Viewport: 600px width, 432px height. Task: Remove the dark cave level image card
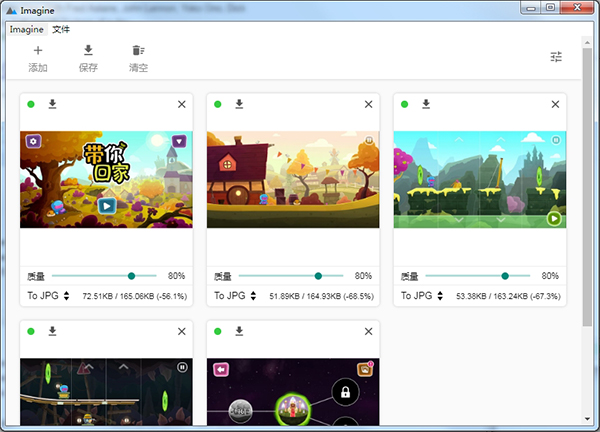pyautogui.click(x=182, y=331)
